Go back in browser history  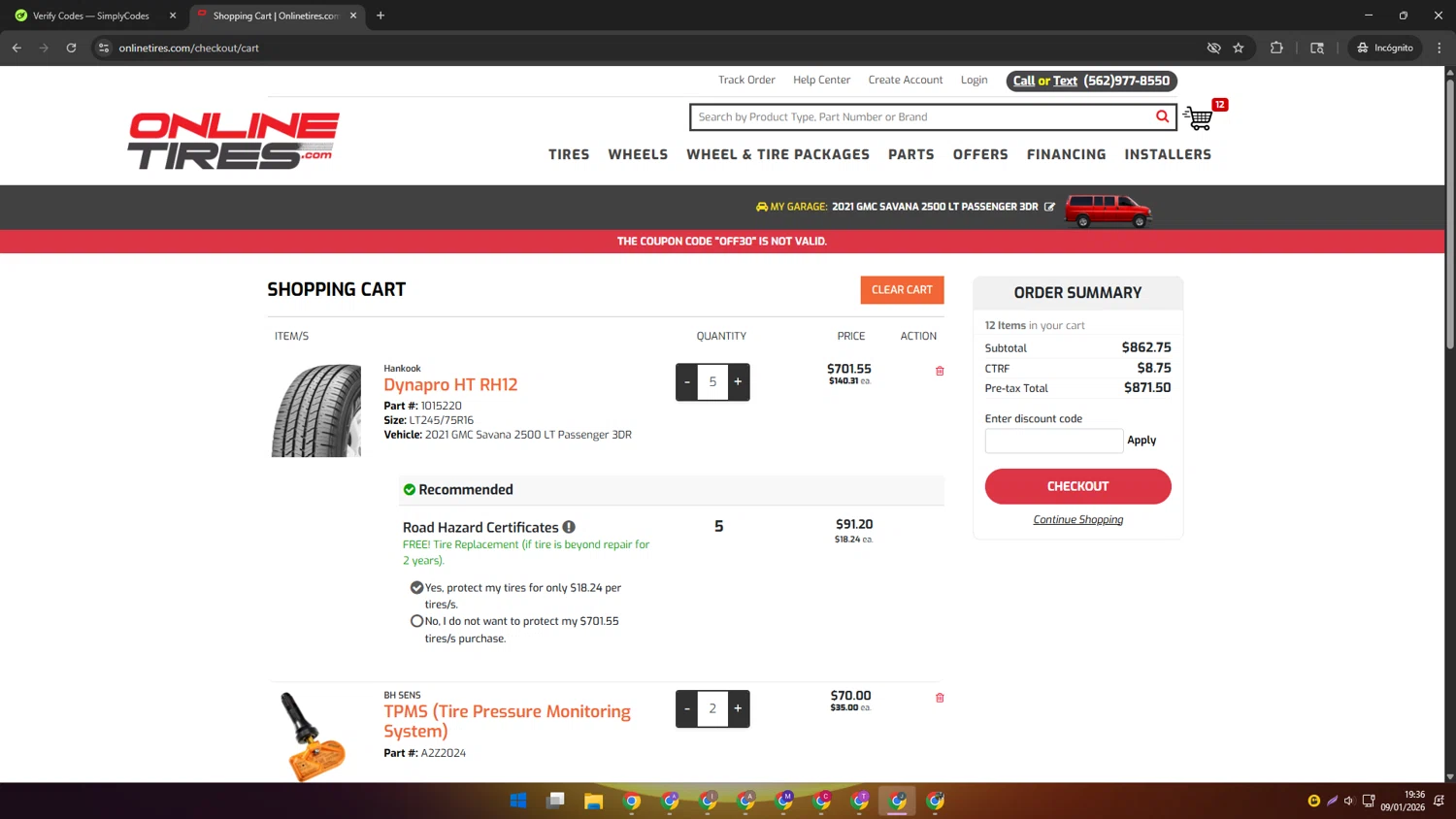[x=17, y=48]
